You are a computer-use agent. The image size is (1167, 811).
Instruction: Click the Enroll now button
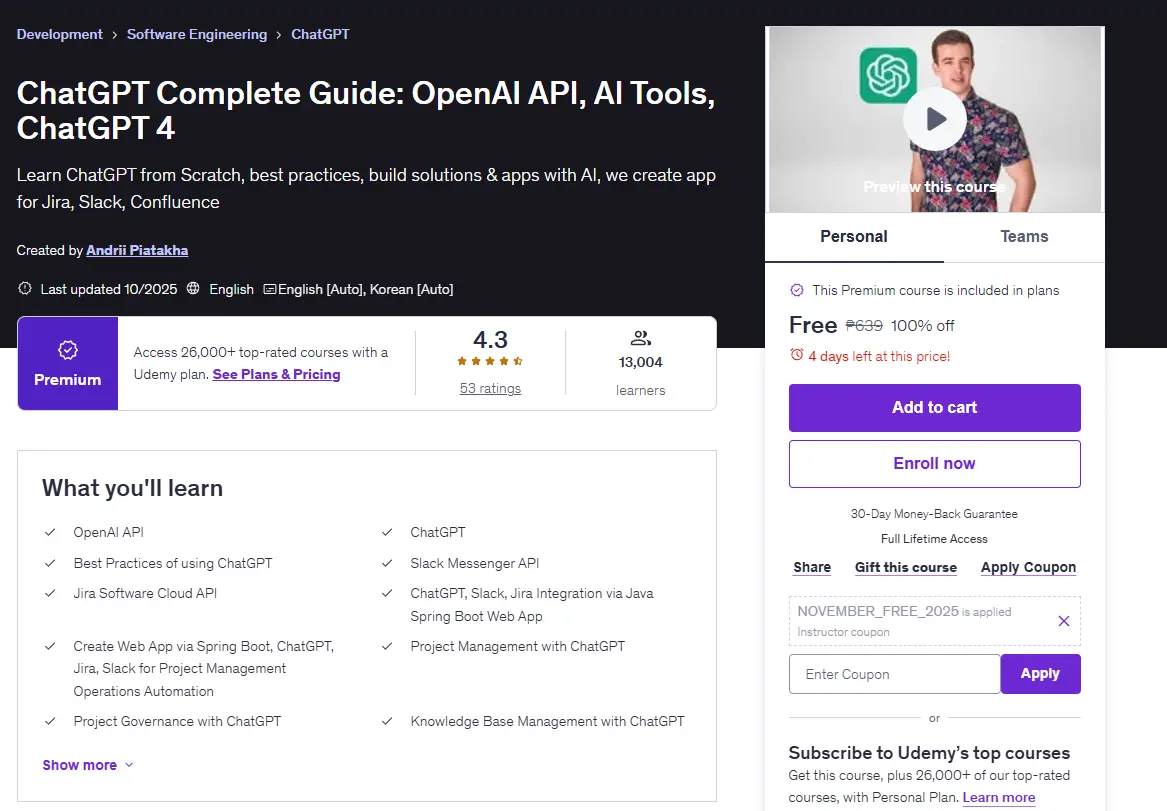935,464
